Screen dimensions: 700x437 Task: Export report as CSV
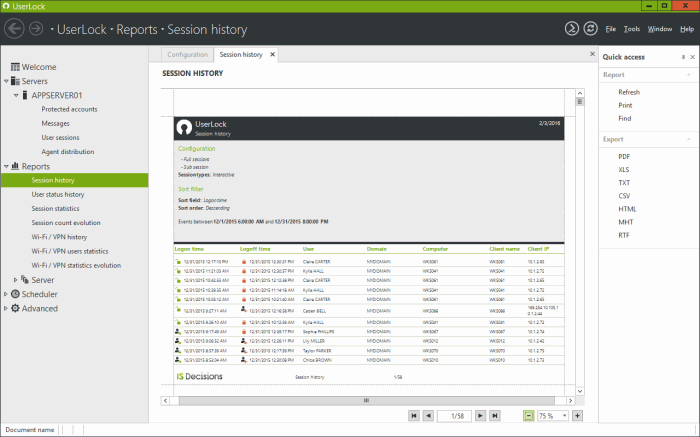tap(624, 196)
